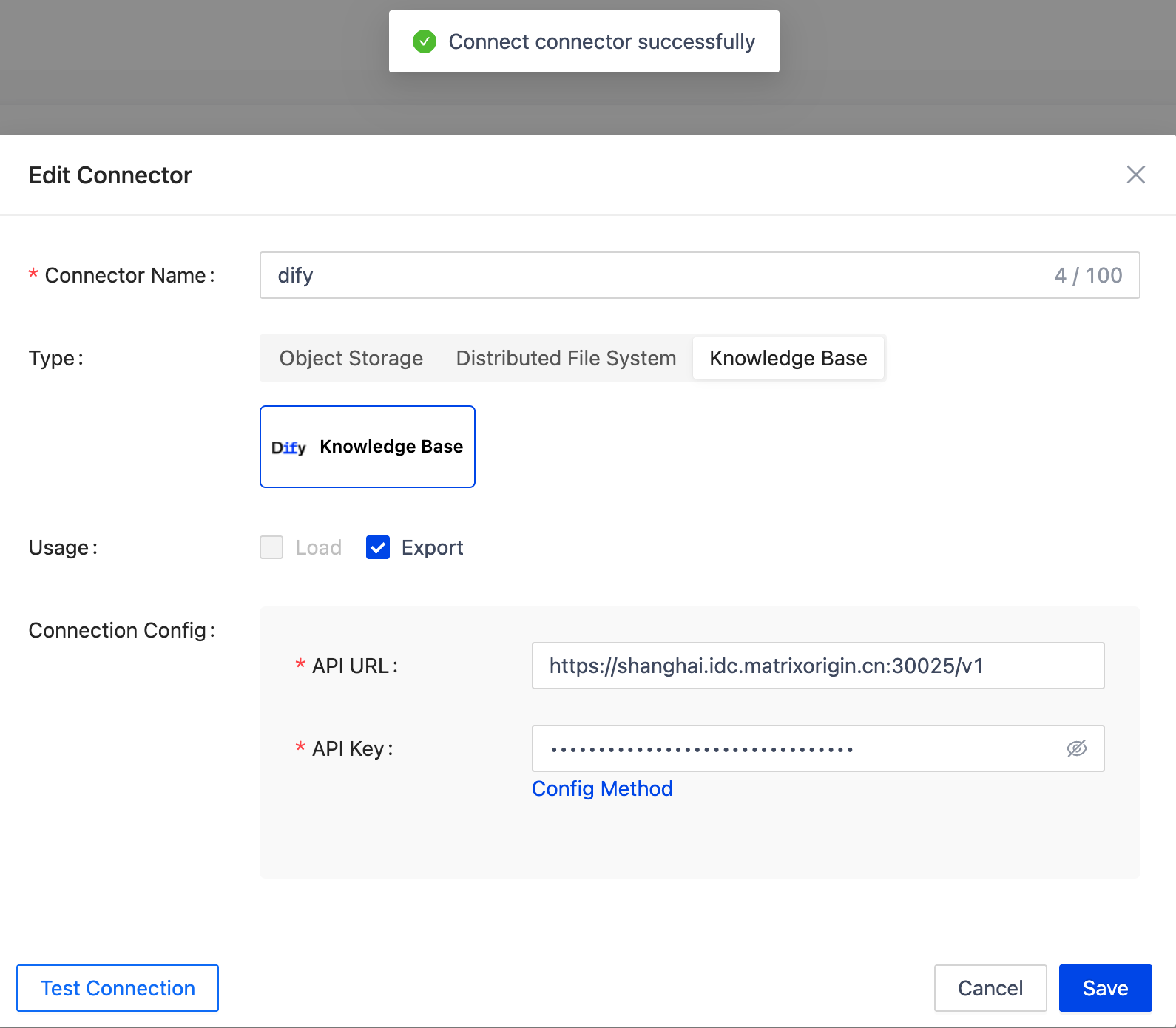Click the 'Edit Connector' title text
The image size is (1176, 1028).
coord(110,175)
